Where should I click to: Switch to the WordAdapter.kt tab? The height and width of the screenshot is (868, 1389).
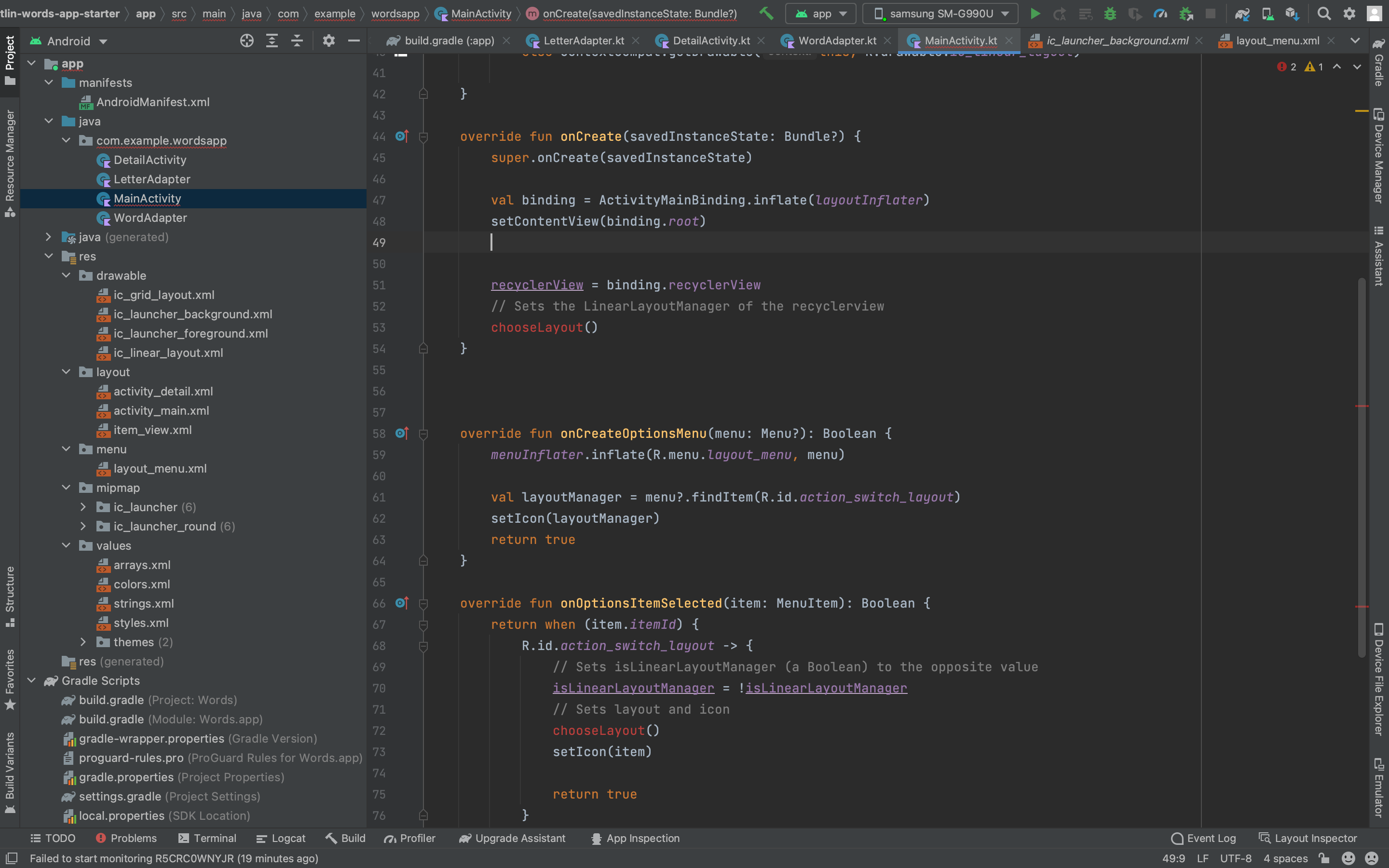[836, 41]
